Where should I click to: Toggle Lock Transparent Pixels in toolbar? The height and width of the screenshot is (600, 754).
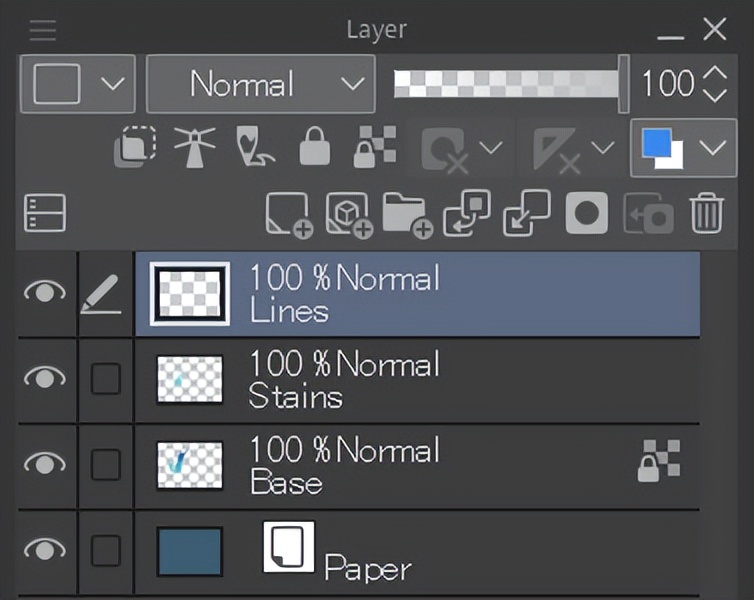tap(375, 147)
